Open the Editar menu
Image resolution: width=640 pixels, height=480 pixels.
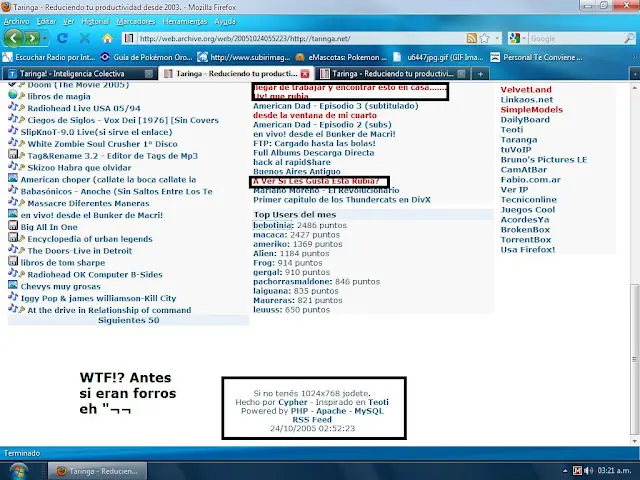46,21
